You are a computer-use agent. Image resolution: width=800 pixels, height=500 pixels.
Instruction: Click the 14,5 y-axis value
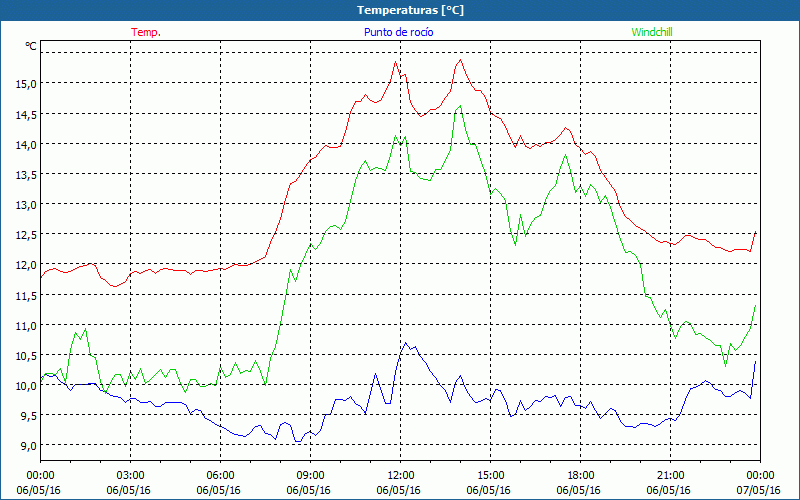pyautogui.click(x=27, y=115)
